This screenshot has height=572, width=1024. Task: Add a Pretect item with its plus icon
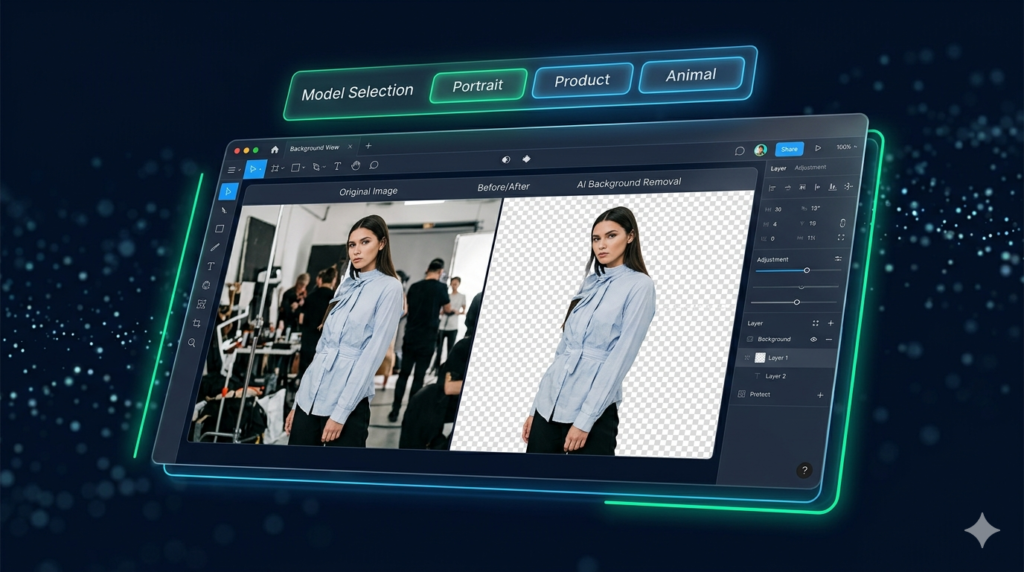pyautogui.click(x=820, y=395)
